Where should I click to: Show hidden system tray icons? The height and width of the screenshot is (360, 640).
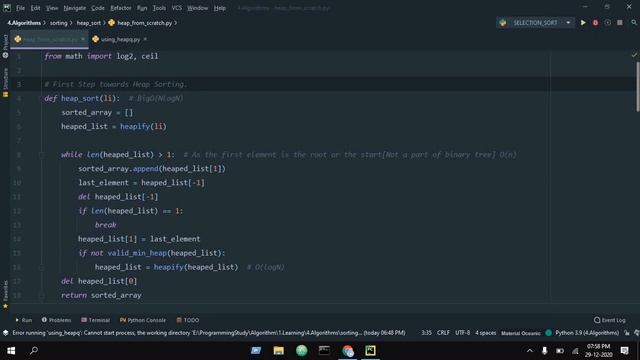click(x=529, y=351)
